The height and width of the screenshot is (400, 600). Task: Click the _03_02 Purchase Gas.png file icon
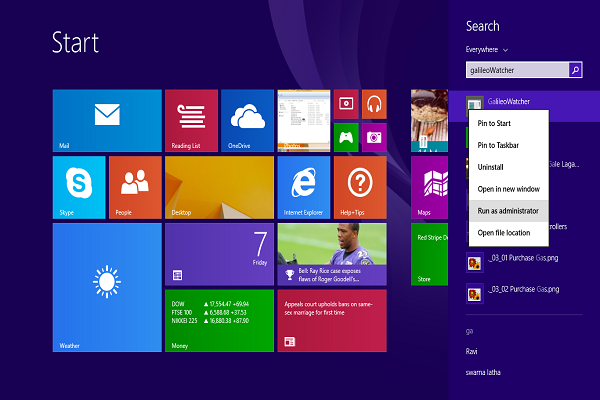coord(474,294)
